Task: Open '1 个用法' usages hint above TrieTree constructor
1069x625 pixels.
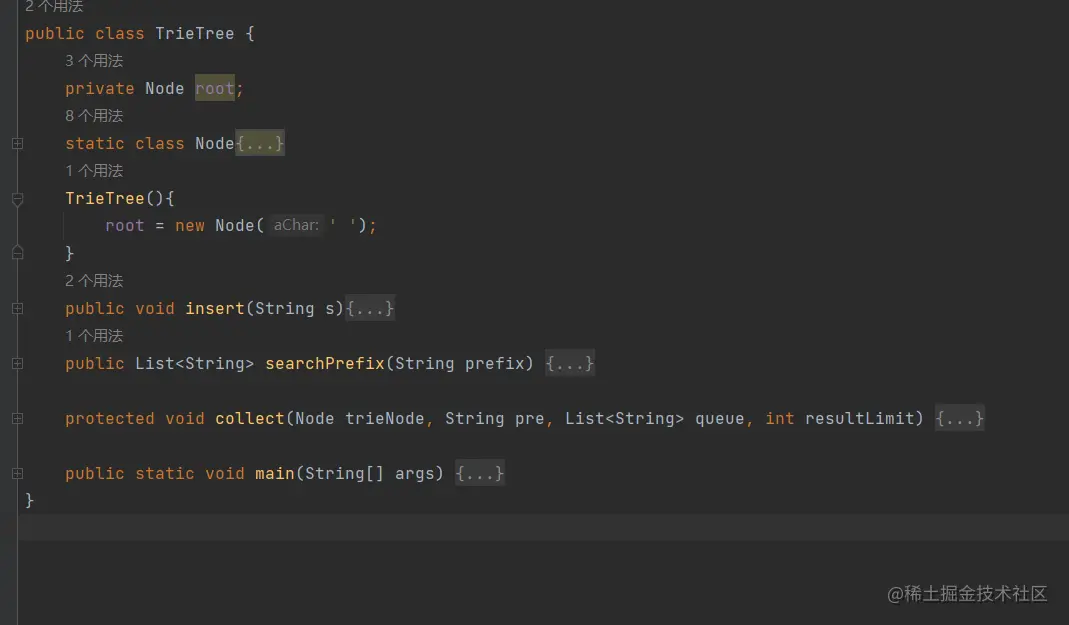Action: (x=94, y=170)
